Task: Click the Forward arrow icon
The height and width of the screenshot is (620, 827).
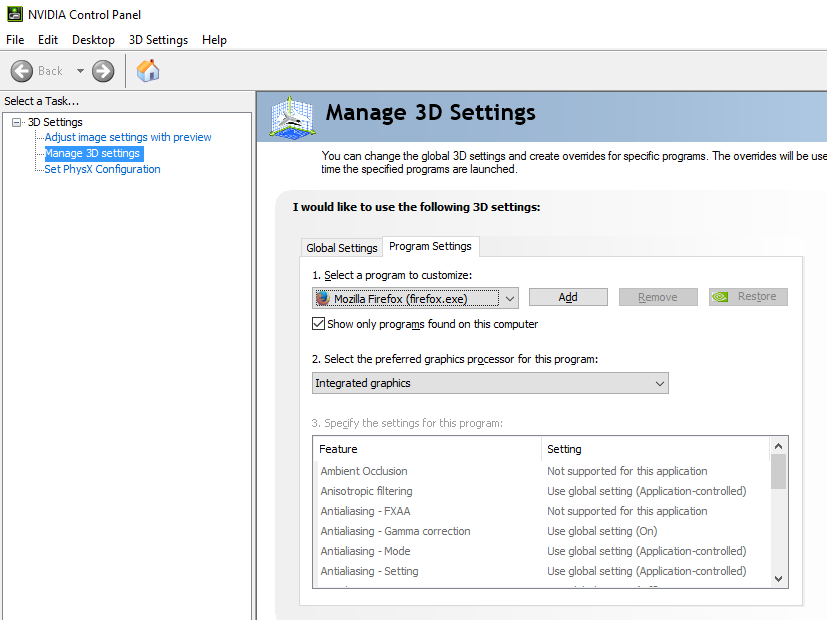Action: (103, 71)
